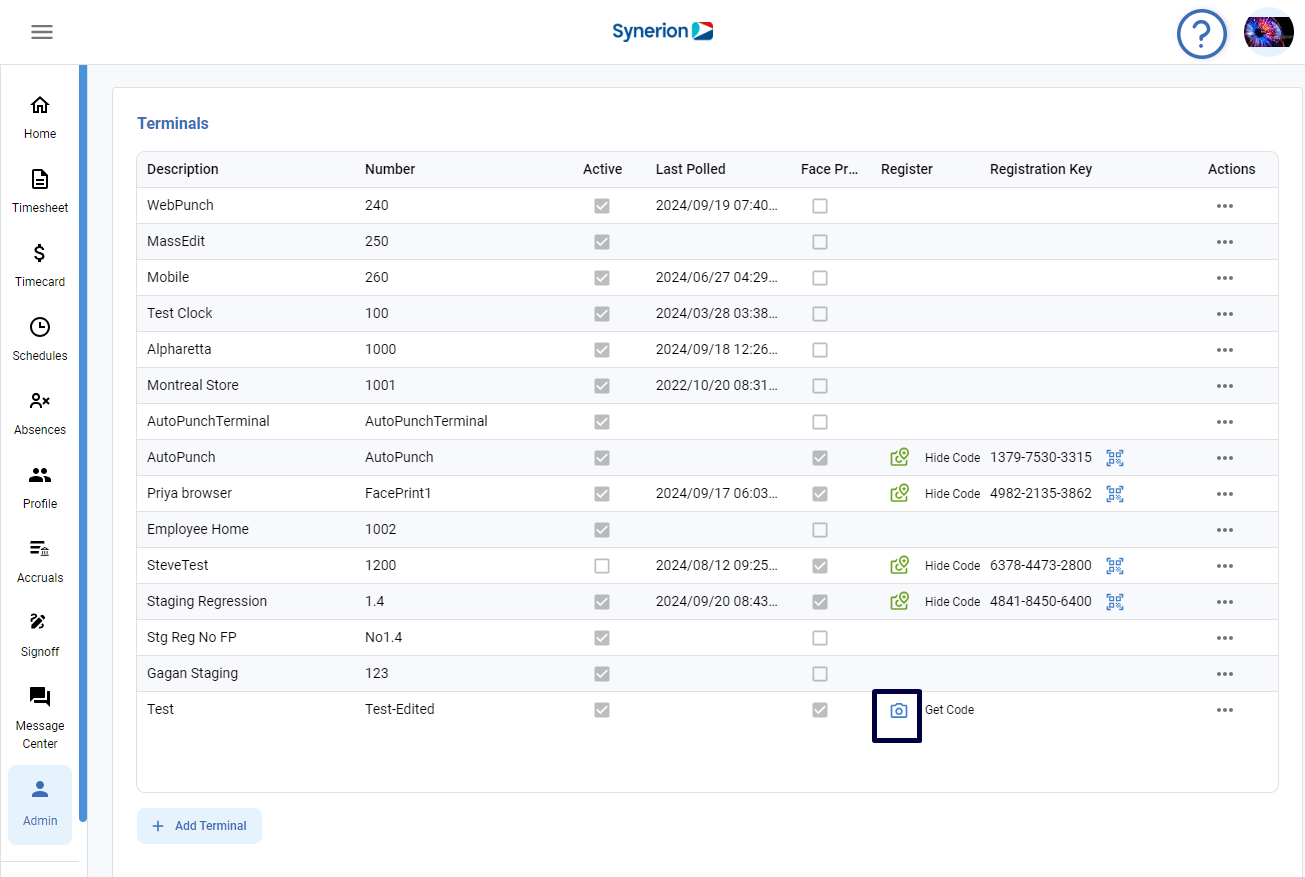Screen dimensions: 1305x877
Task: Open the user profile avatar
Action: [x=1268, y=33]
